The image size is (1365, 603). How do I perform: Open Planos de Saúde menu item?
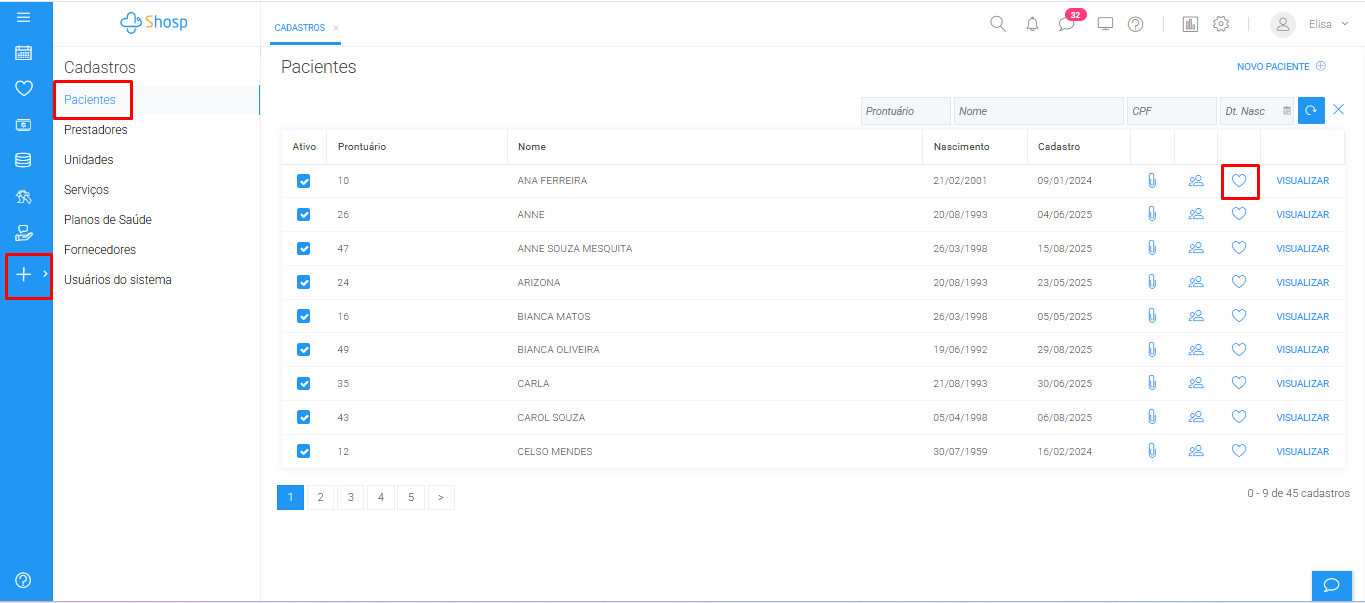(x=108, y=220)
